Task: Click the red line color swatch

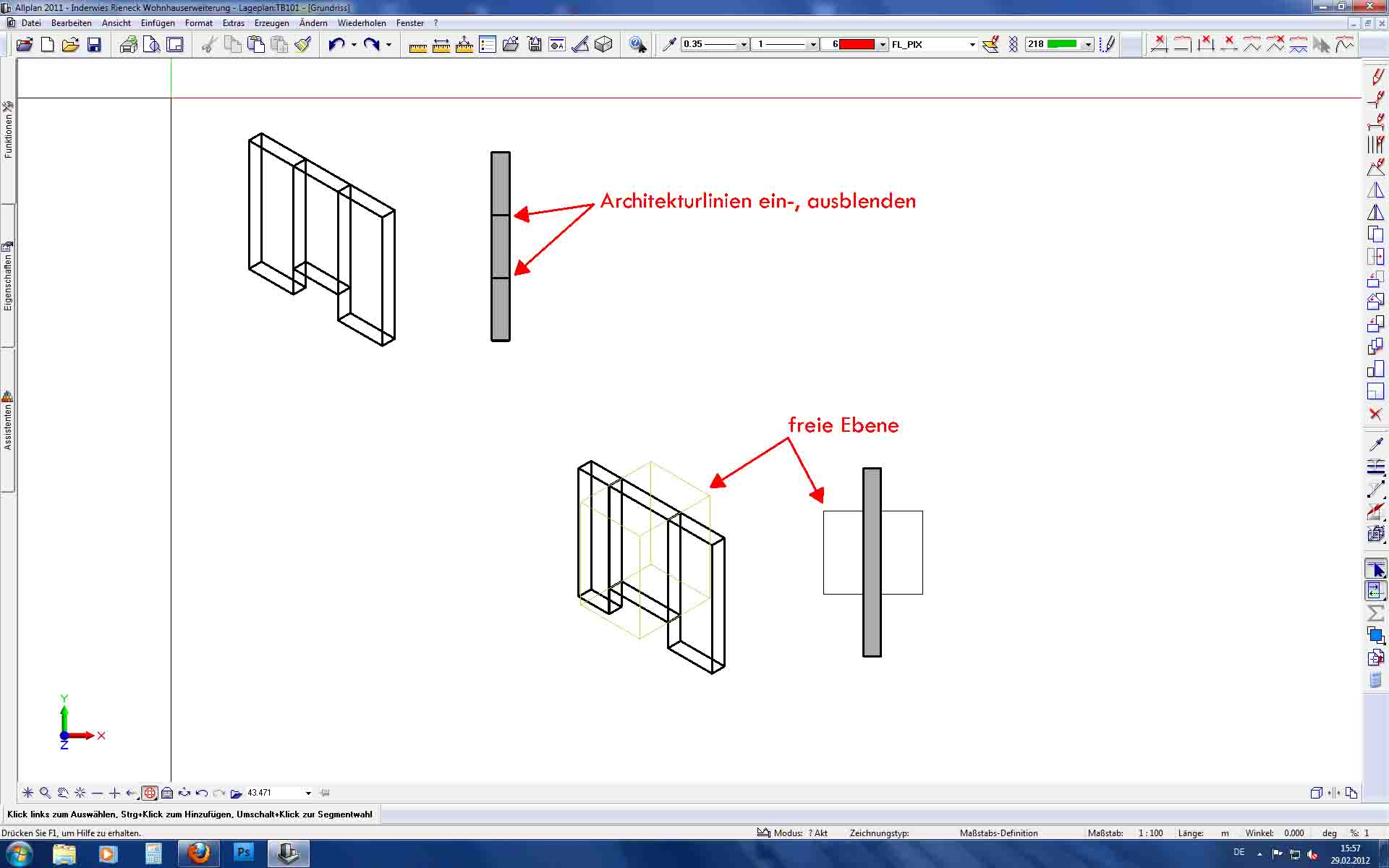Action: click(x=857, y=45)
